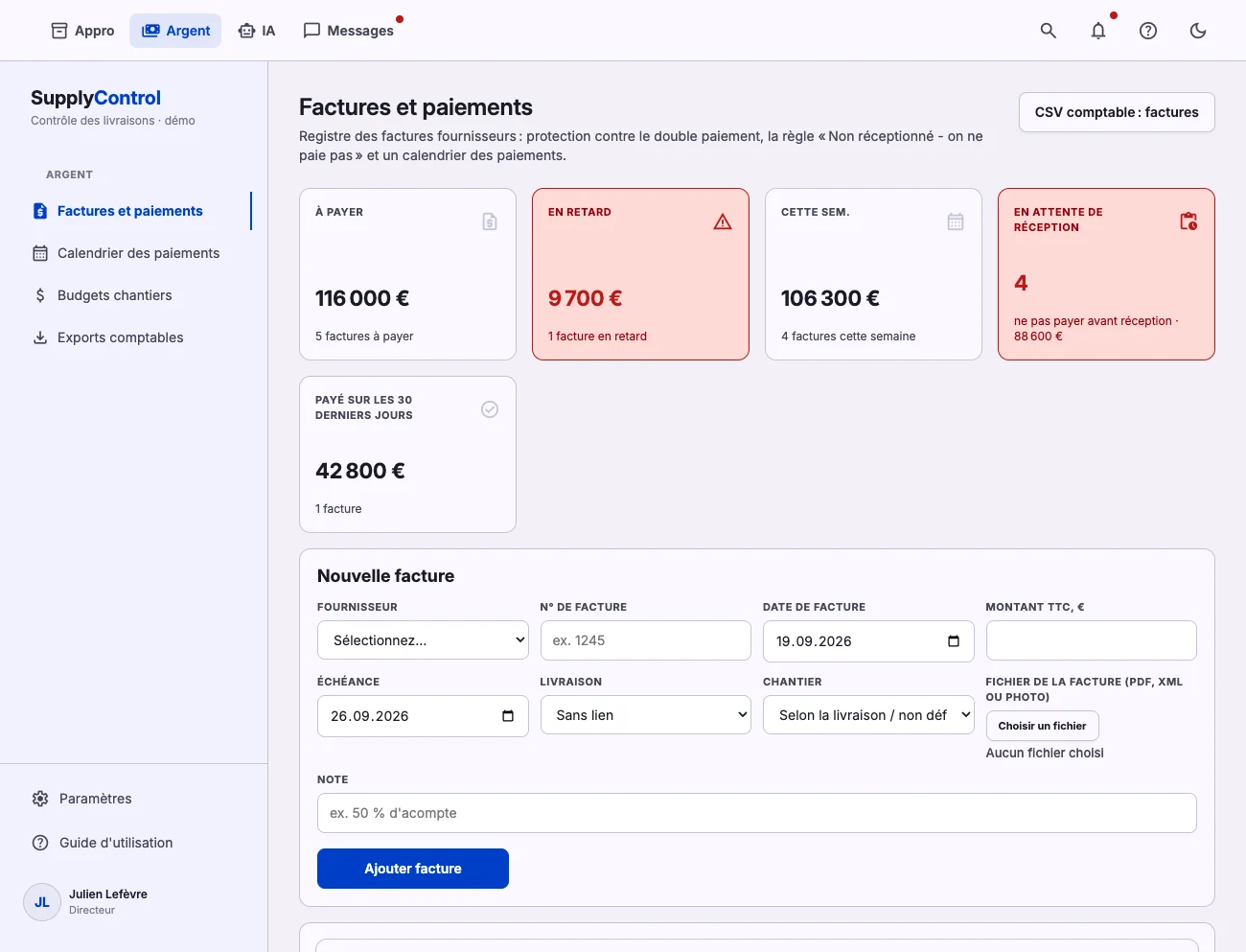Viewport: 1246px width, 952px height.
Task: Click the Calendrier des paiements calendar icon
Action: pyautogui.click(x=40, y=253)
